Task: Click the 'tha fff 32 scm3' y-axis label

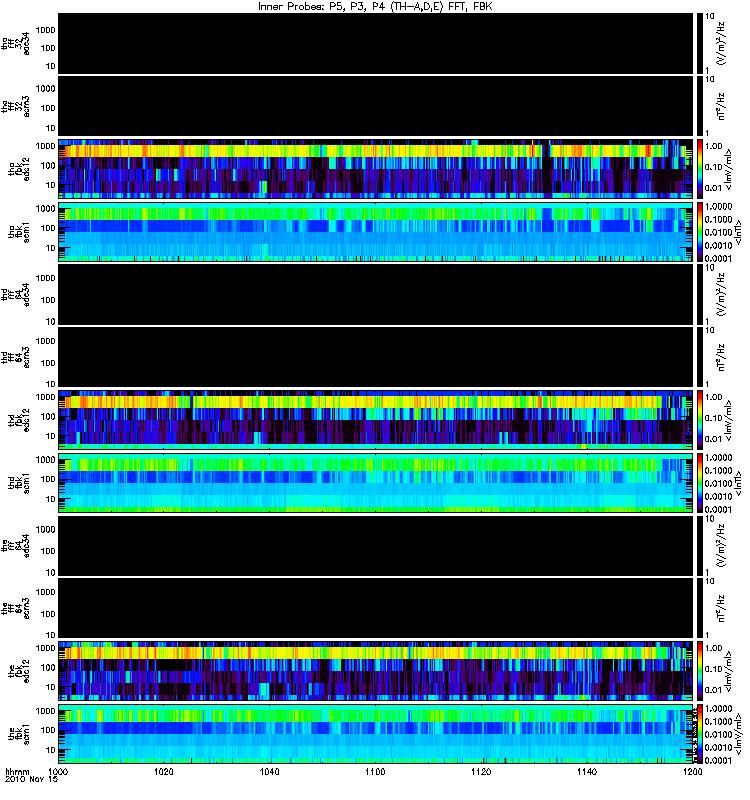Action: coord(15,106)
